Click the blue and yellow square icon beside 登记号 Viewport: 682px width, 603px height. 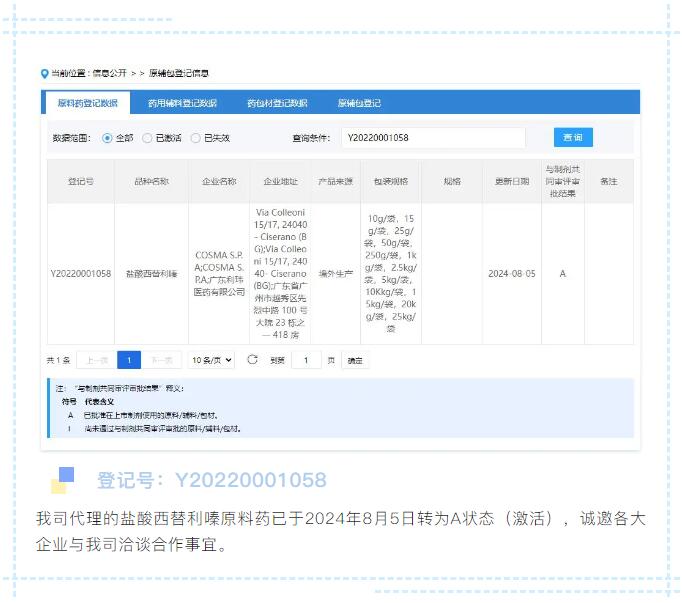(x=63, y=480)
